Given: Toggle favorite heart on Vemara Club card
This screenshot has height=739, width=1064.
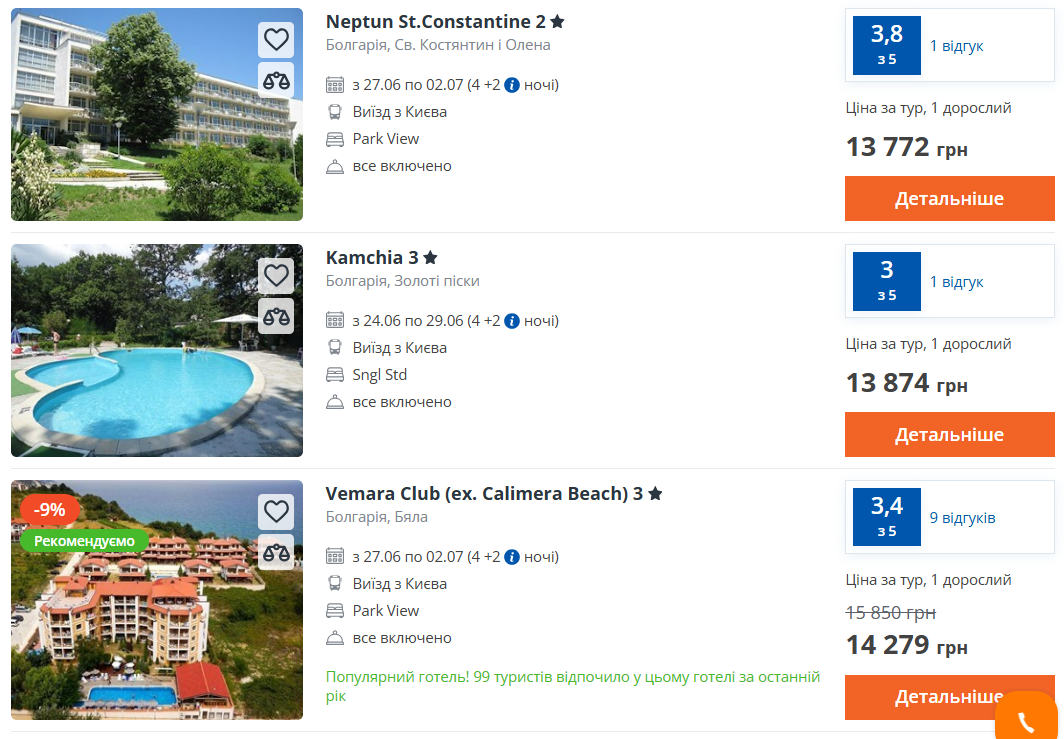Looking at the screenshot, I should click(x=276, y=511).
